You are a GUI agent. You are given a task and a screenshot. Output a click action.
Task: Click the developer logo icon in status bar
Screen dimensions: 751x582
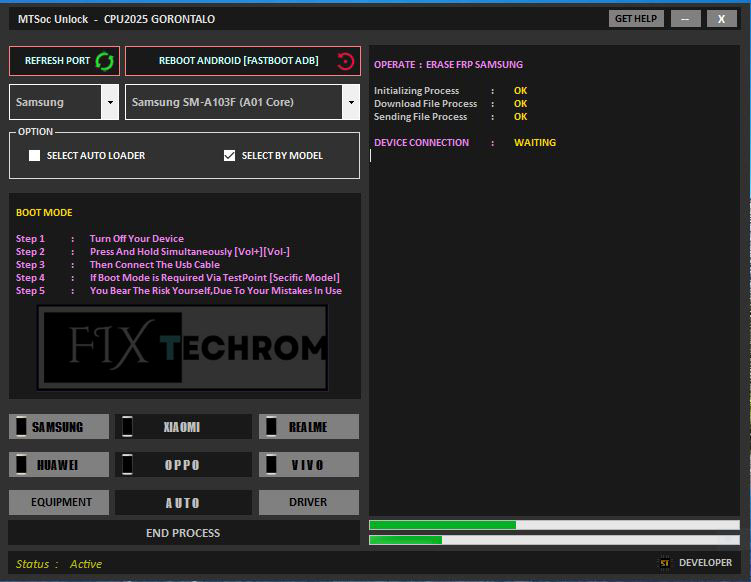(x=664, y=563)
